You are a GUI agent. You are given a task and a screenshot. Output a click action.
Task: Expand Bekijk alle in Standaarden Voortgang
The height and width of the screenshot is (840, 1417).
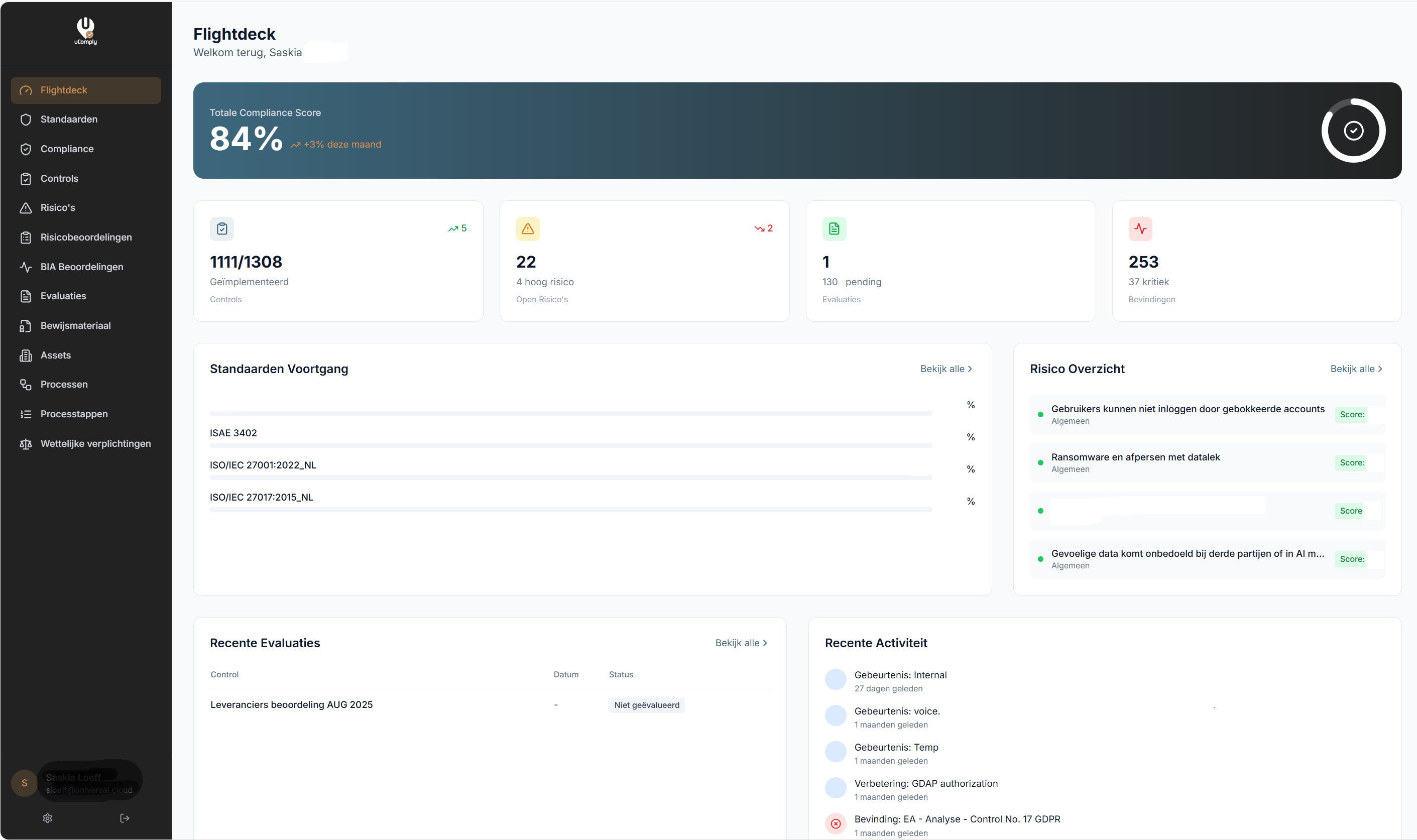[946, 369]
